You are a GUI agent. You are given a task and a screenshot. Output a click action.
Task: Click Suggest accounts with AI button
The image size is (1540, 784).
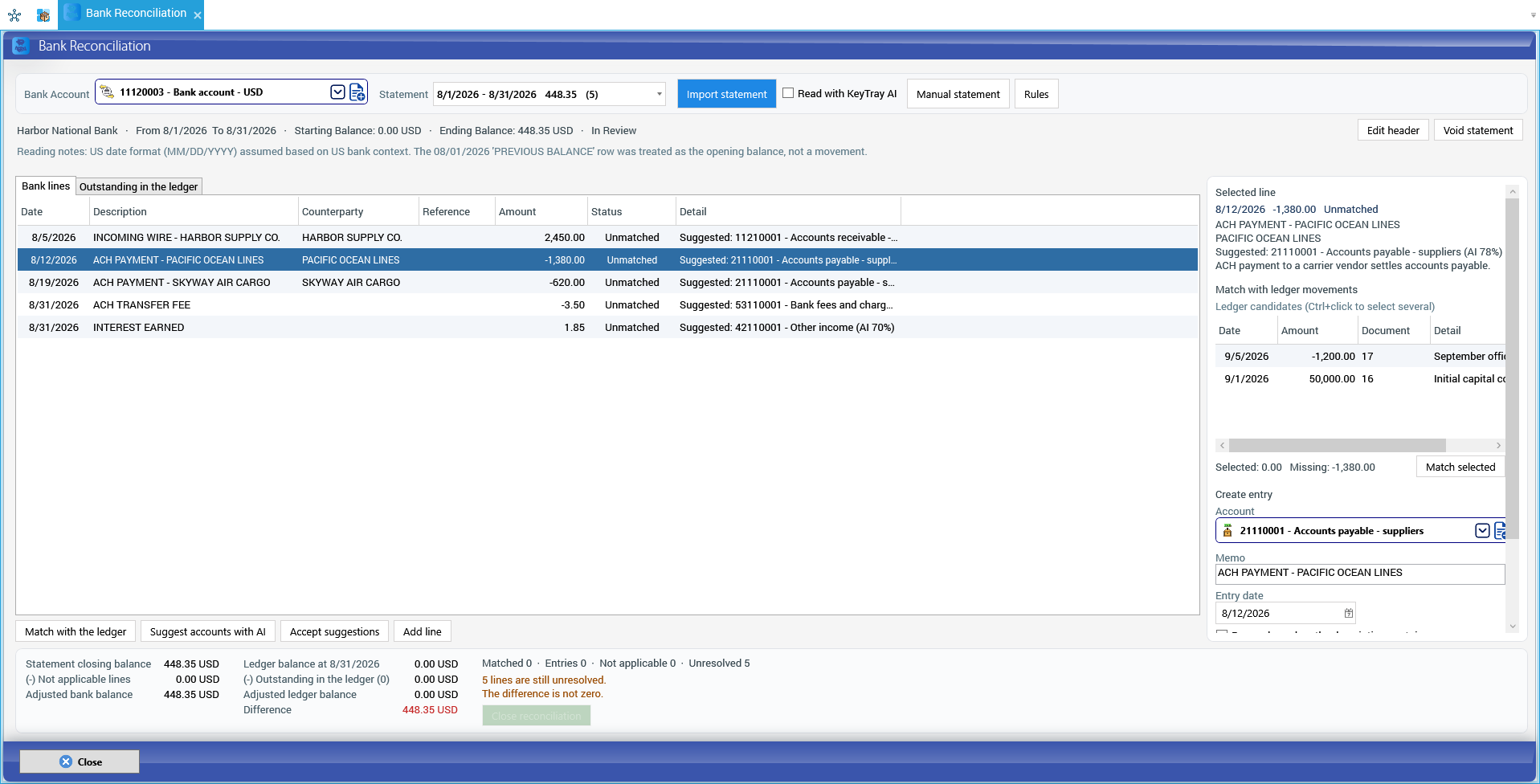coord(207,631)
